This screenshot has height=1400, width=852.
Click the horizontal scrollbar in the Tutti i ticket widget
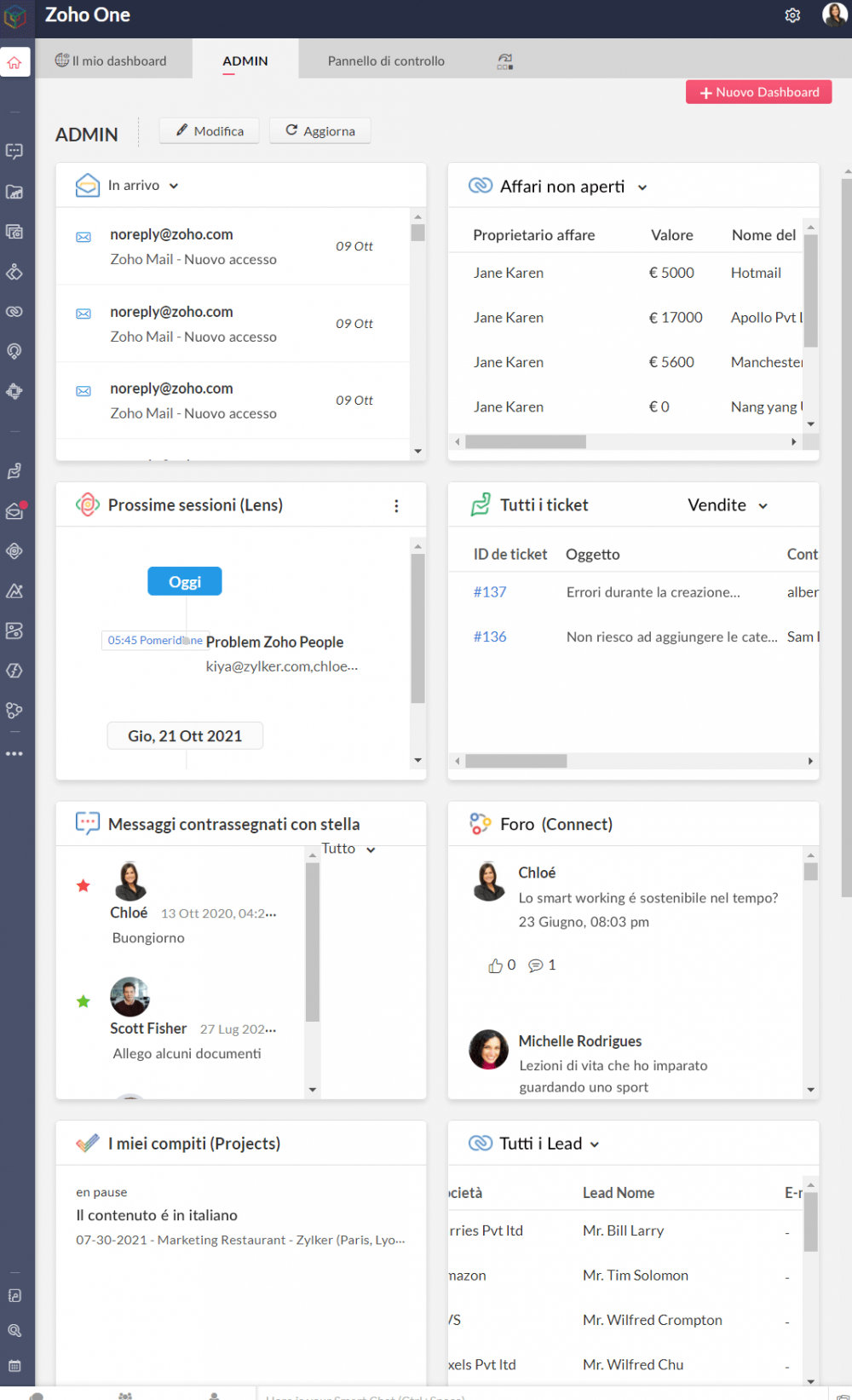[516, 761]
